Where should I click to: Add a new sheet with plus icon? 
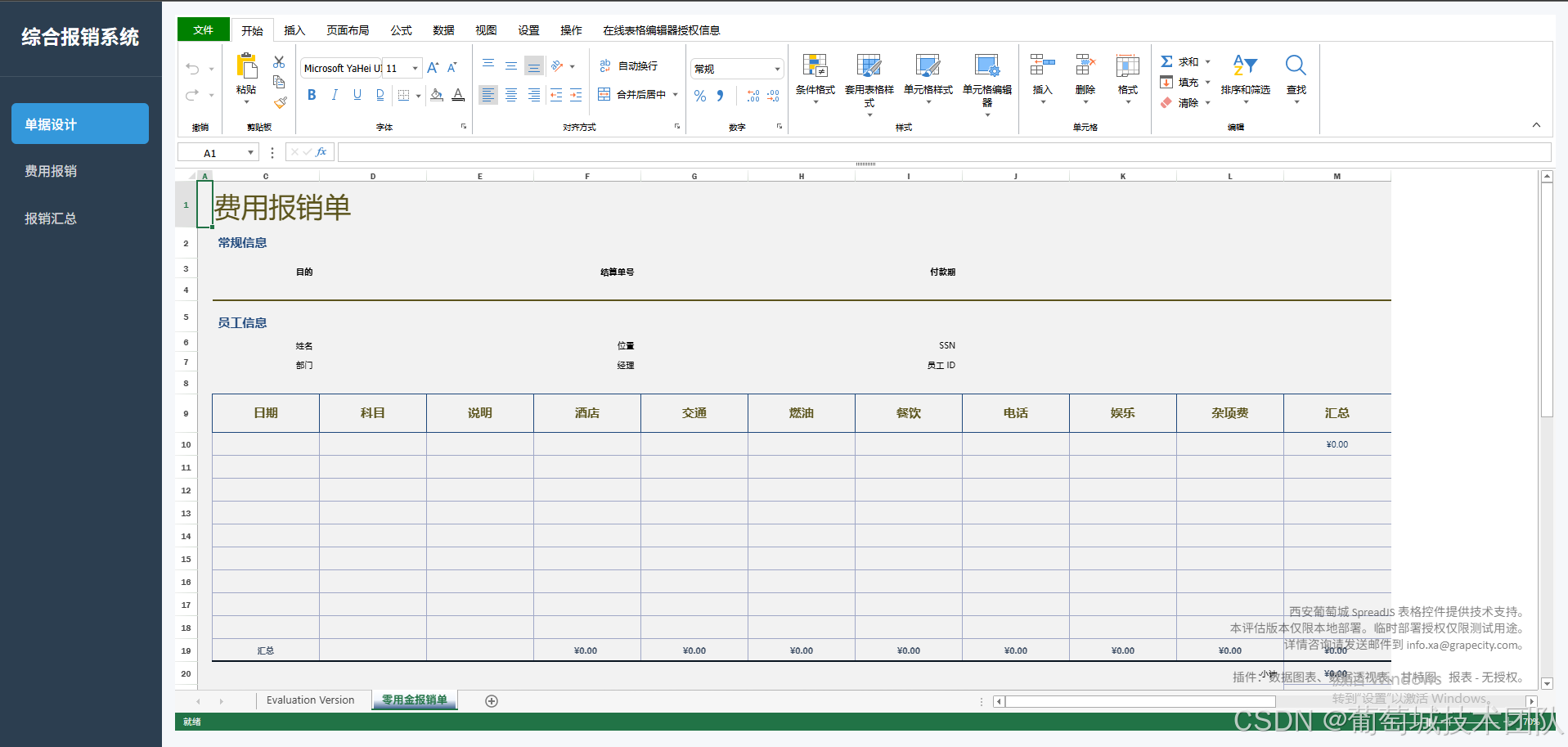[492, 701]
